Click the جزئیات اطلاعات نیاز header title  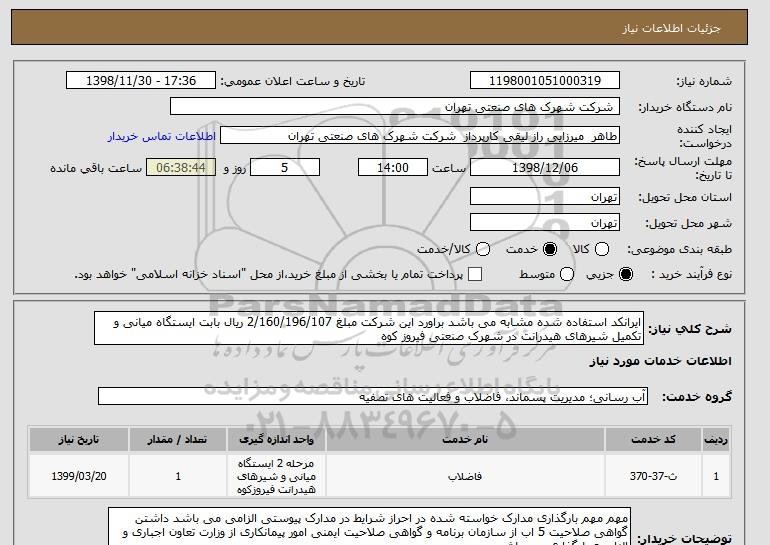coord(671,28)
